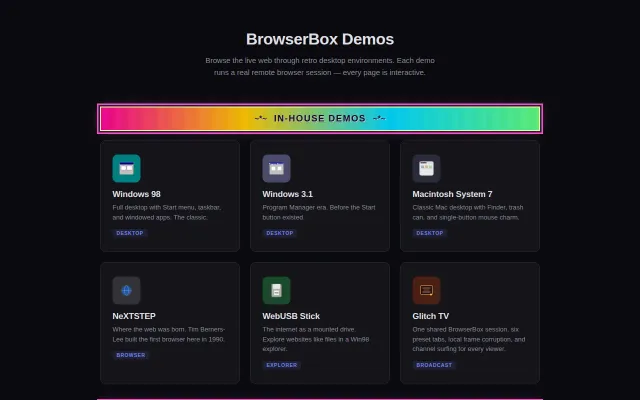Screen dimensions: 640x400
Task: Click 'Where the web was born' description
Action: click(x=169, y=334)
